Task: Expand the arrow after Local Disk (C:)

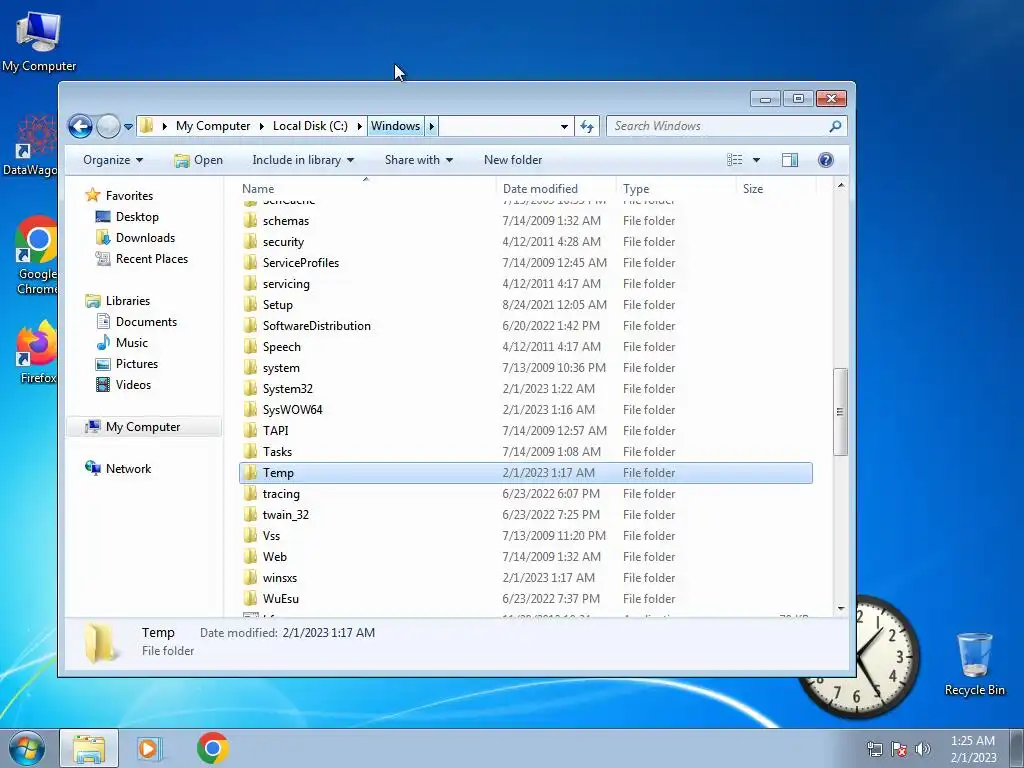Action: coord(360,126)
